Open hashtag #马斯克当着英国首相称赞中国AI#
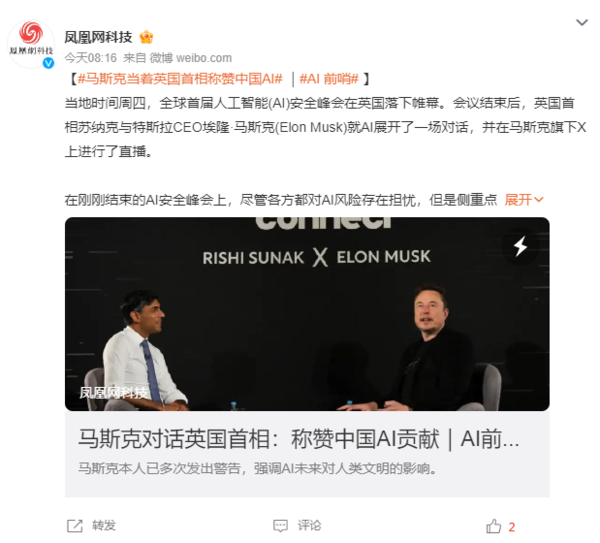The image size is (600, 543). pos(180,79)
